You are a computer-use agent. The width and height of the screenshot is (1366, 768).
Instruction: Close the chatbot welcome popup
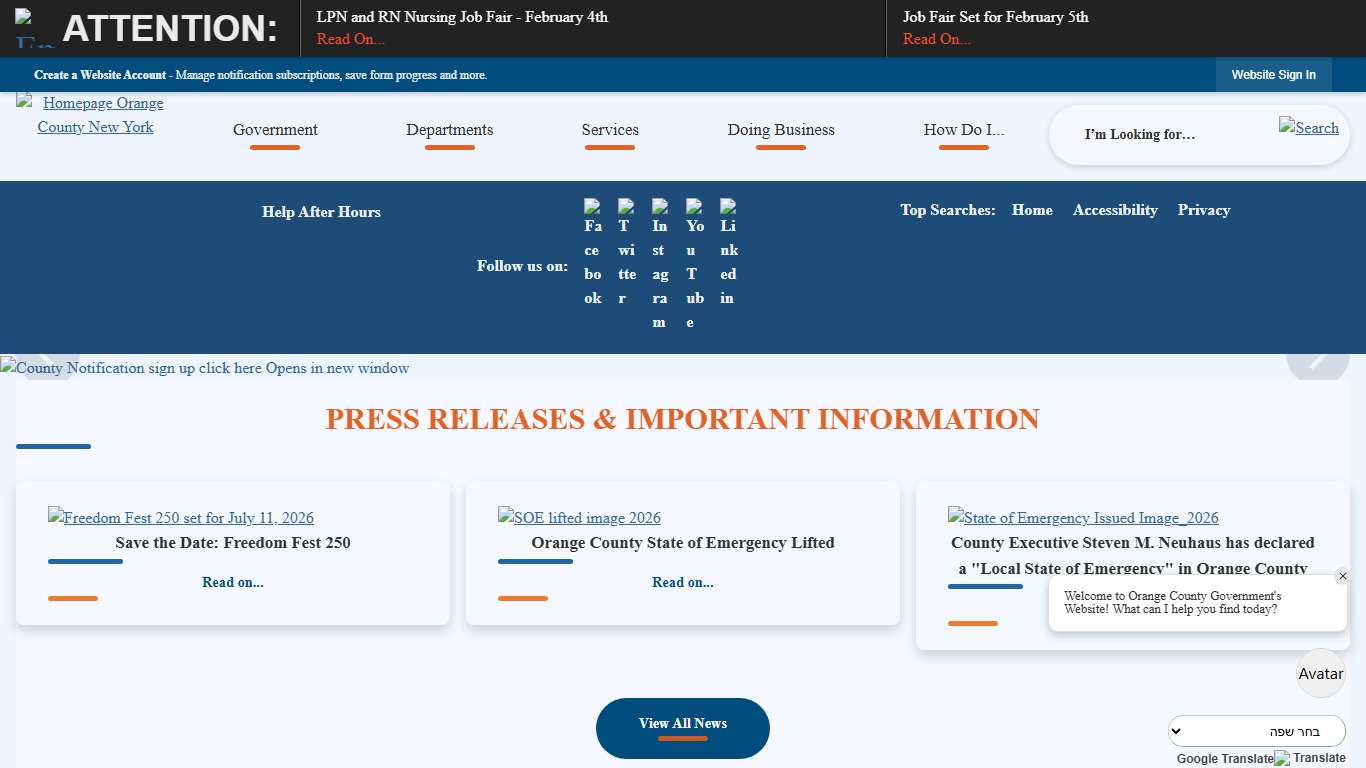point(1342,576)
